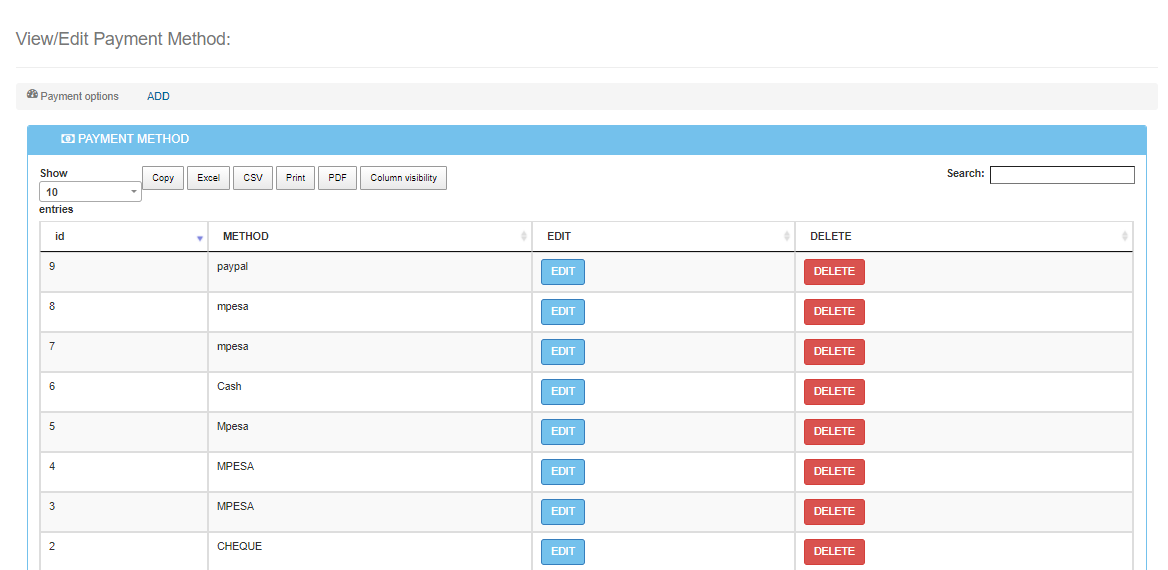
Task: Click the Payment options dashboard icon
Action: tap(32, 95)
